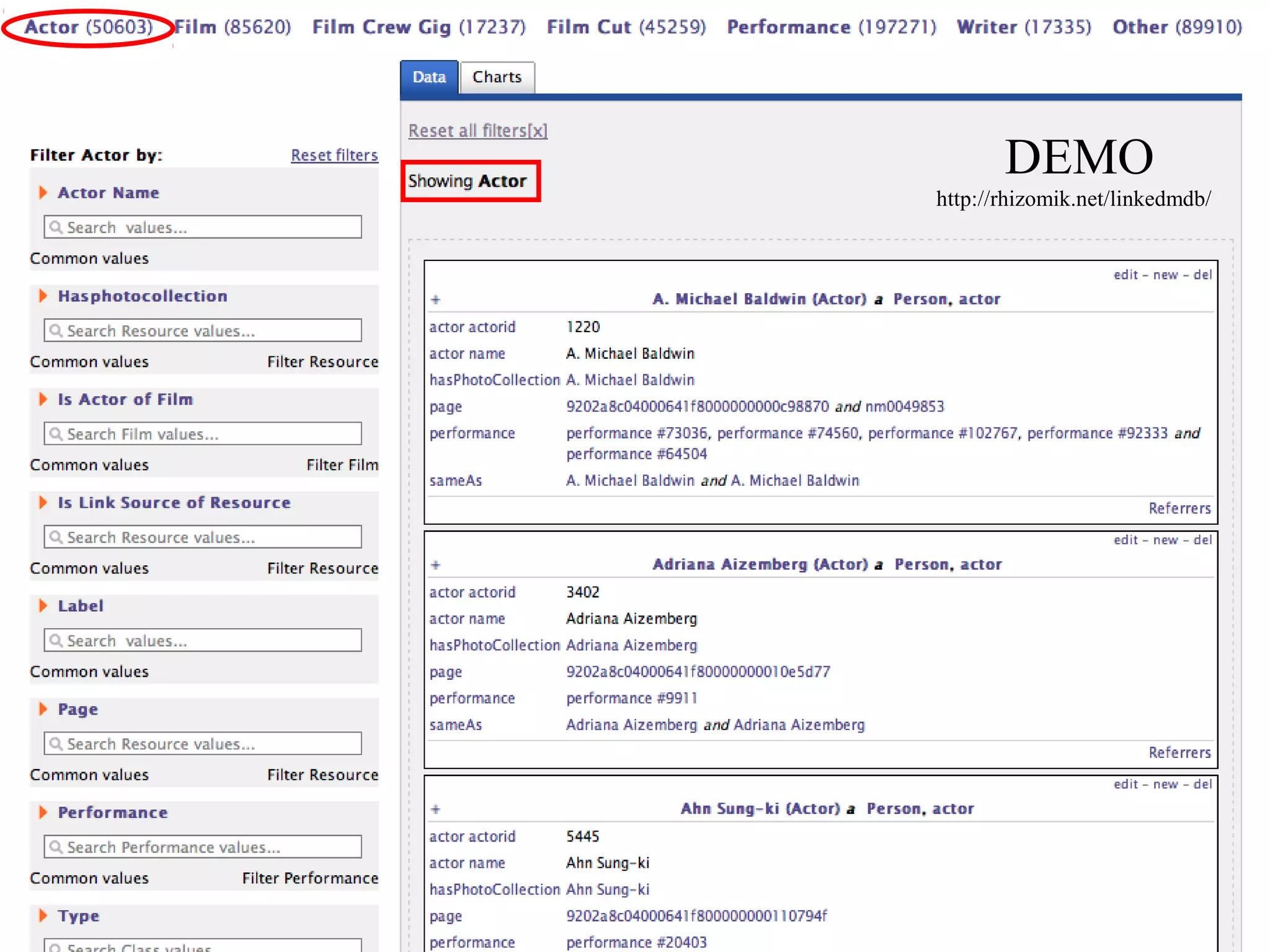Open performance #73036 link
This screenshot has width=1270, height=952.
[x=637, y=433]
